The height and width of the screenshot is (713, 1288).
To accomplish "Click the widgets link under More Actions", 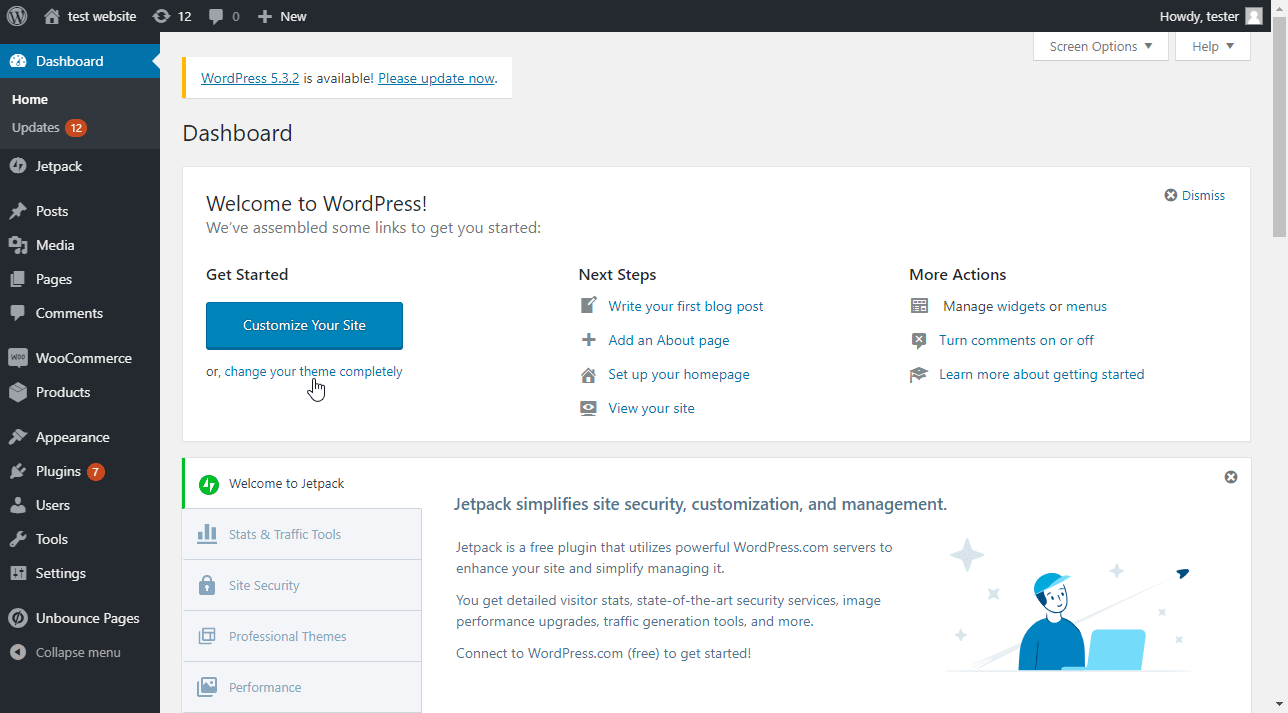I will tap(1021, 306).
